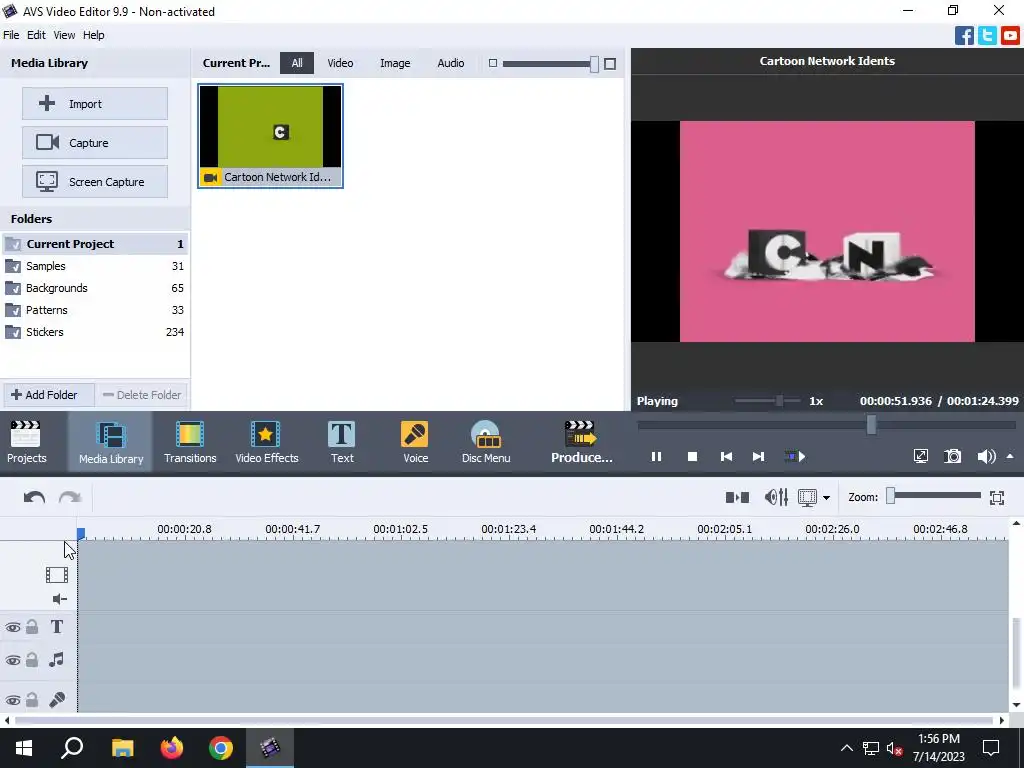Switch preview to full screen

tap(921, 456)
